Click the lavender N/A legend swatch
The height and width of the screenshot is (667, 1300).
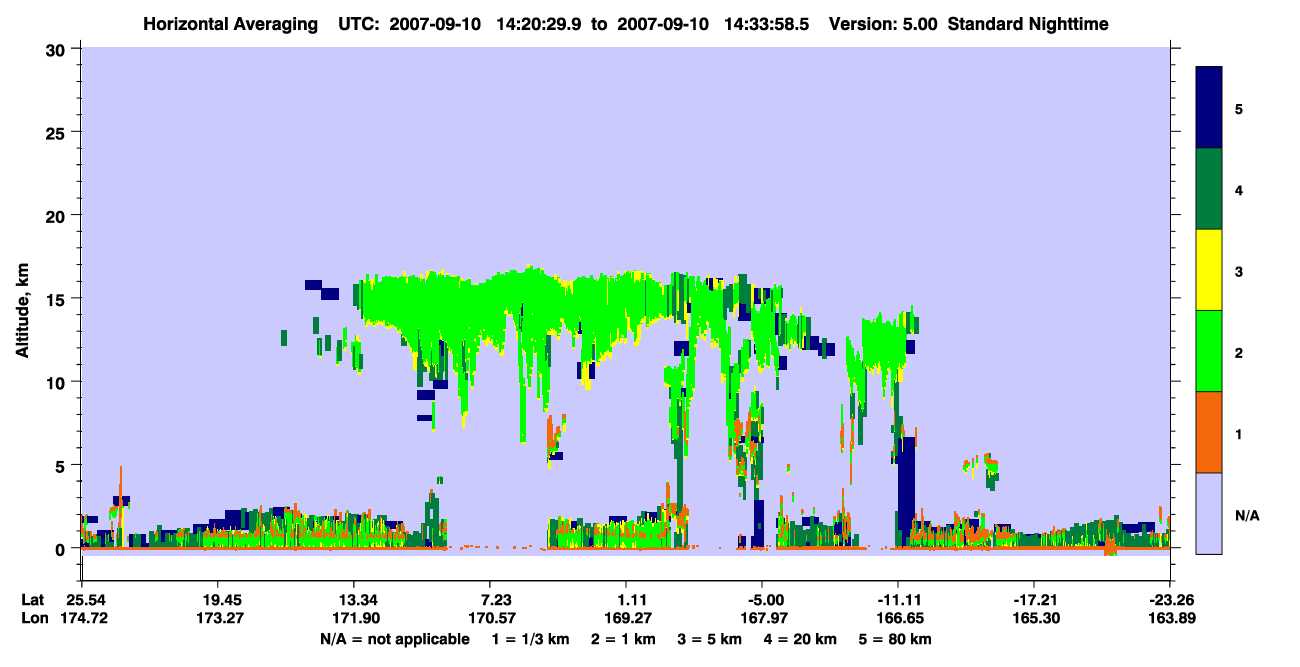(1209, 512)
